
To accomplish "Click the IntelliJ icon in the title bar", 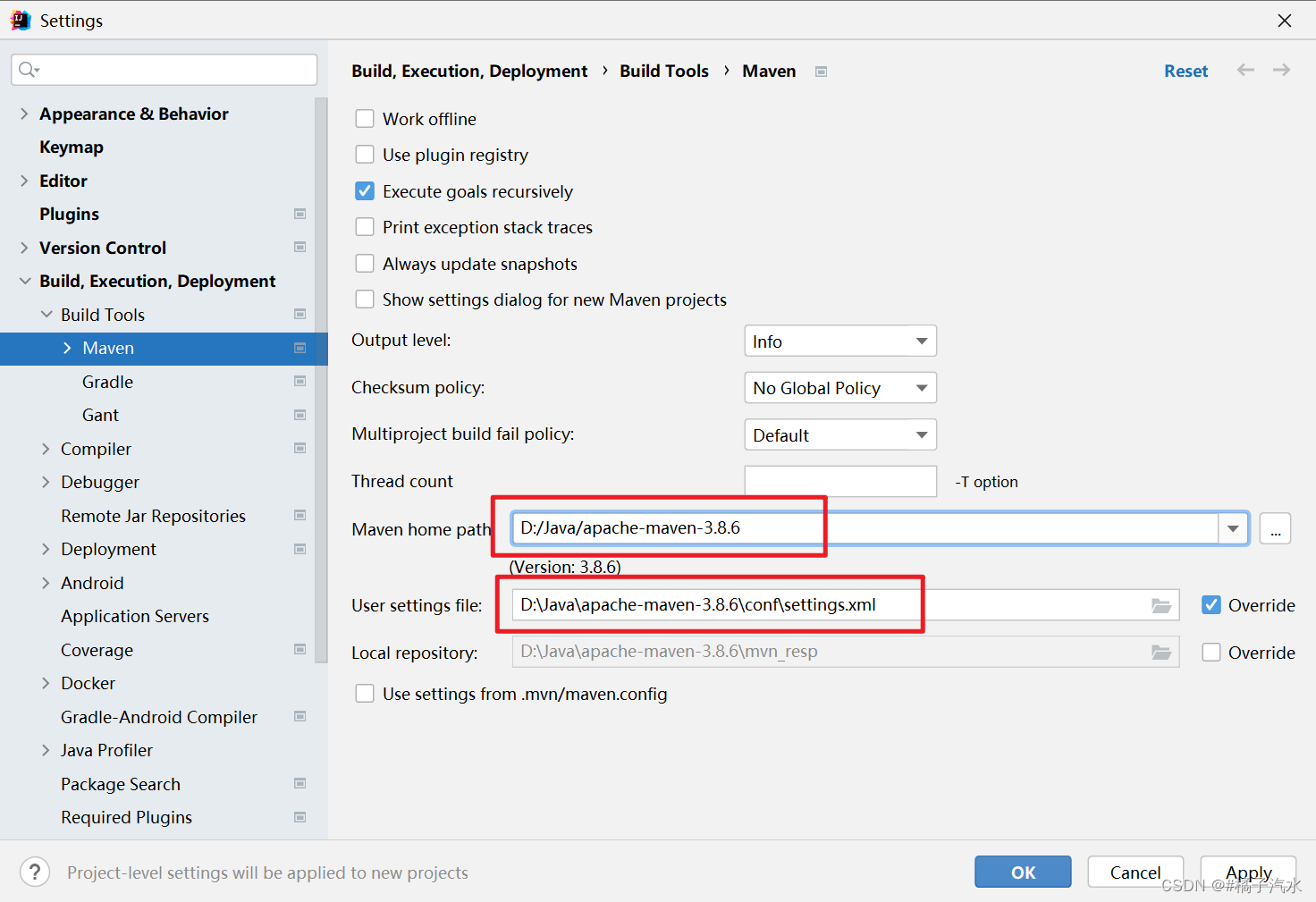I will [x=21, y=20].
